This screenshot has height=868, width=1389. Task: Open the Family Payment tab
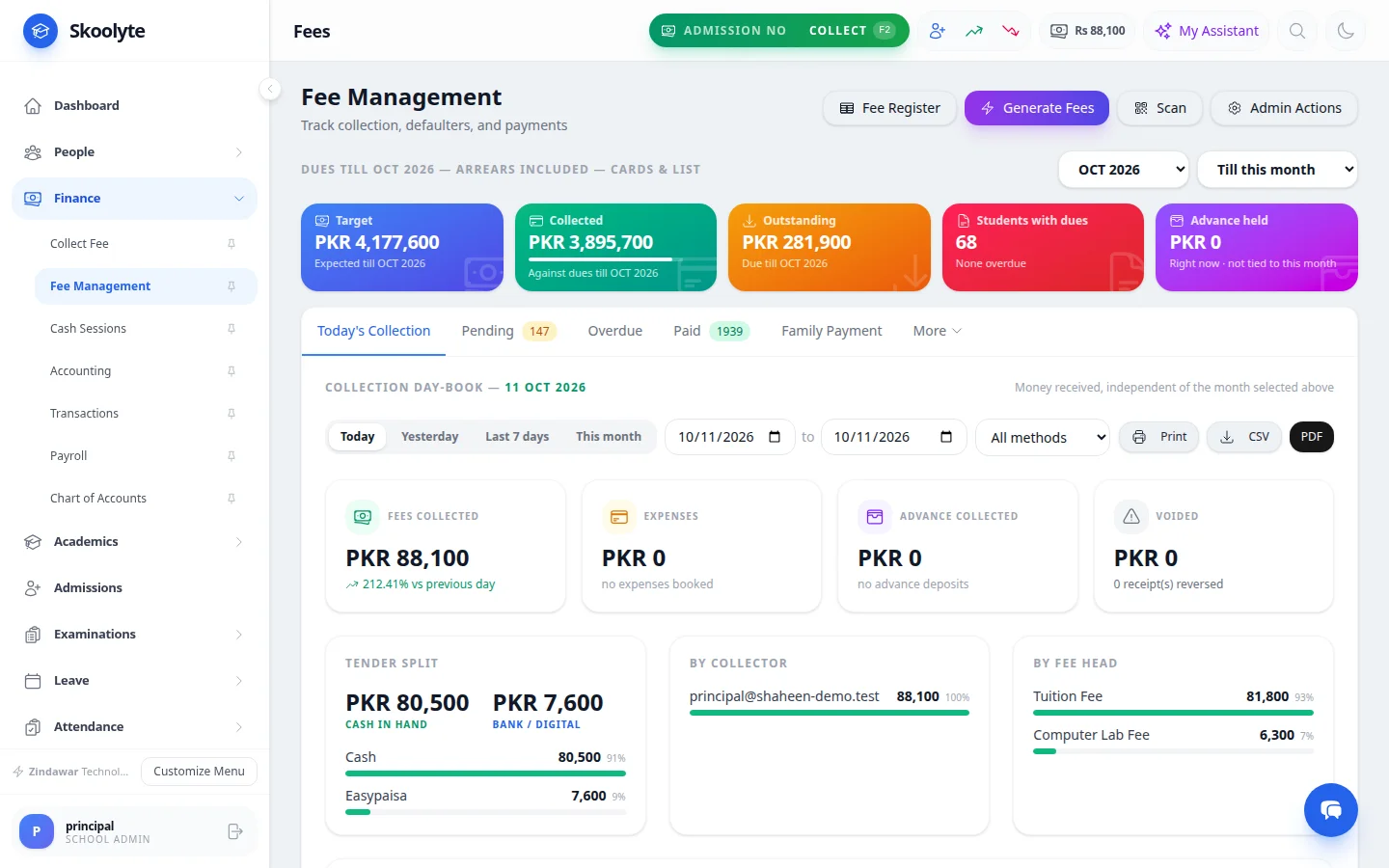(x=831, y=331)
